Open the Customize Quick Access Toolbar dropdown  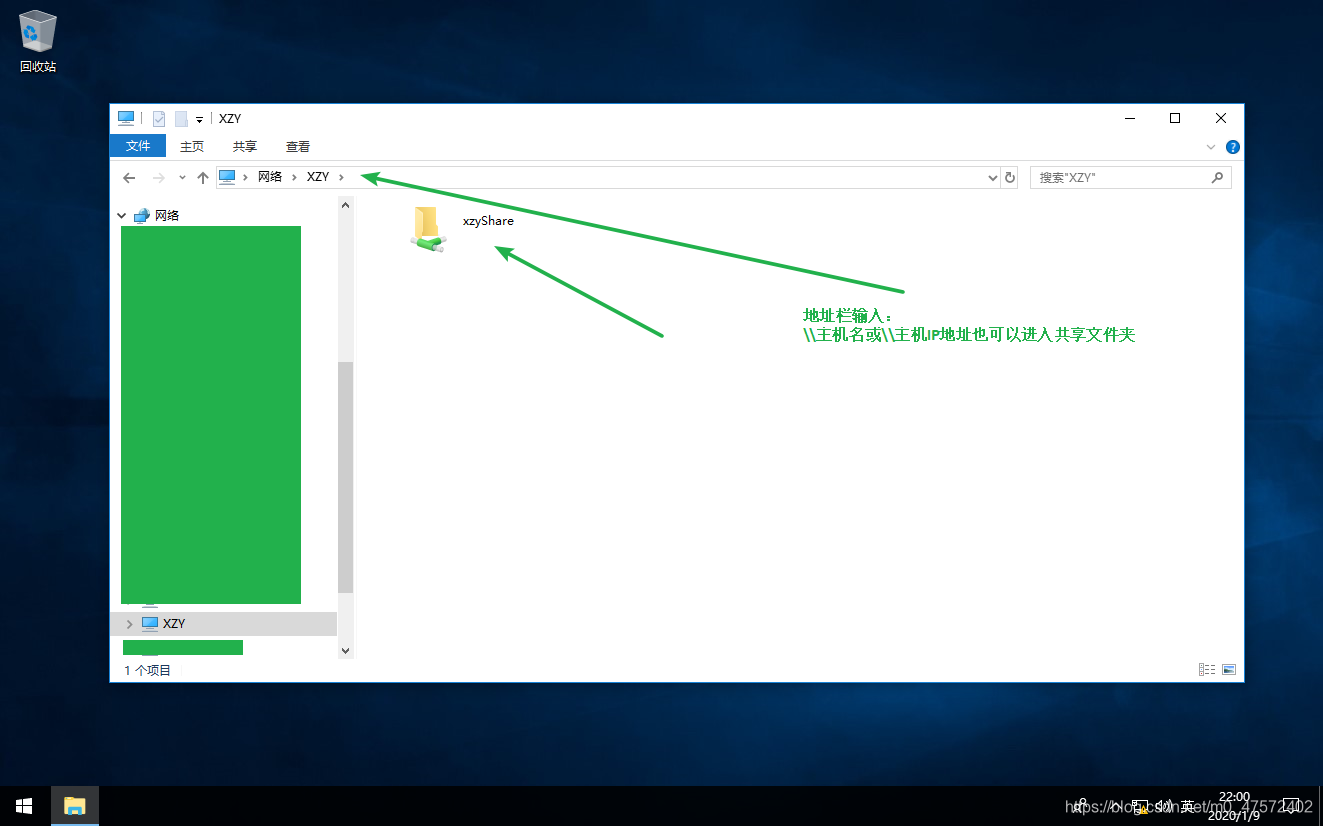[199, 119]
